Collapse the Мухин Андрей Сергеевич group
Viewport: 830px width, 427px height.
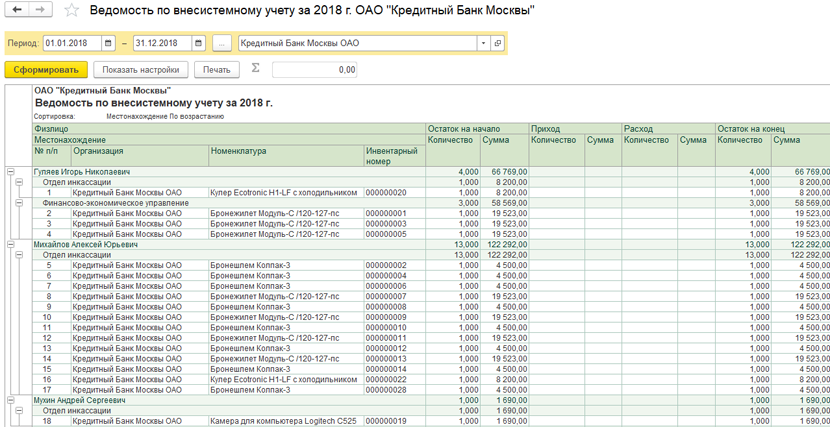pos(11,400)
